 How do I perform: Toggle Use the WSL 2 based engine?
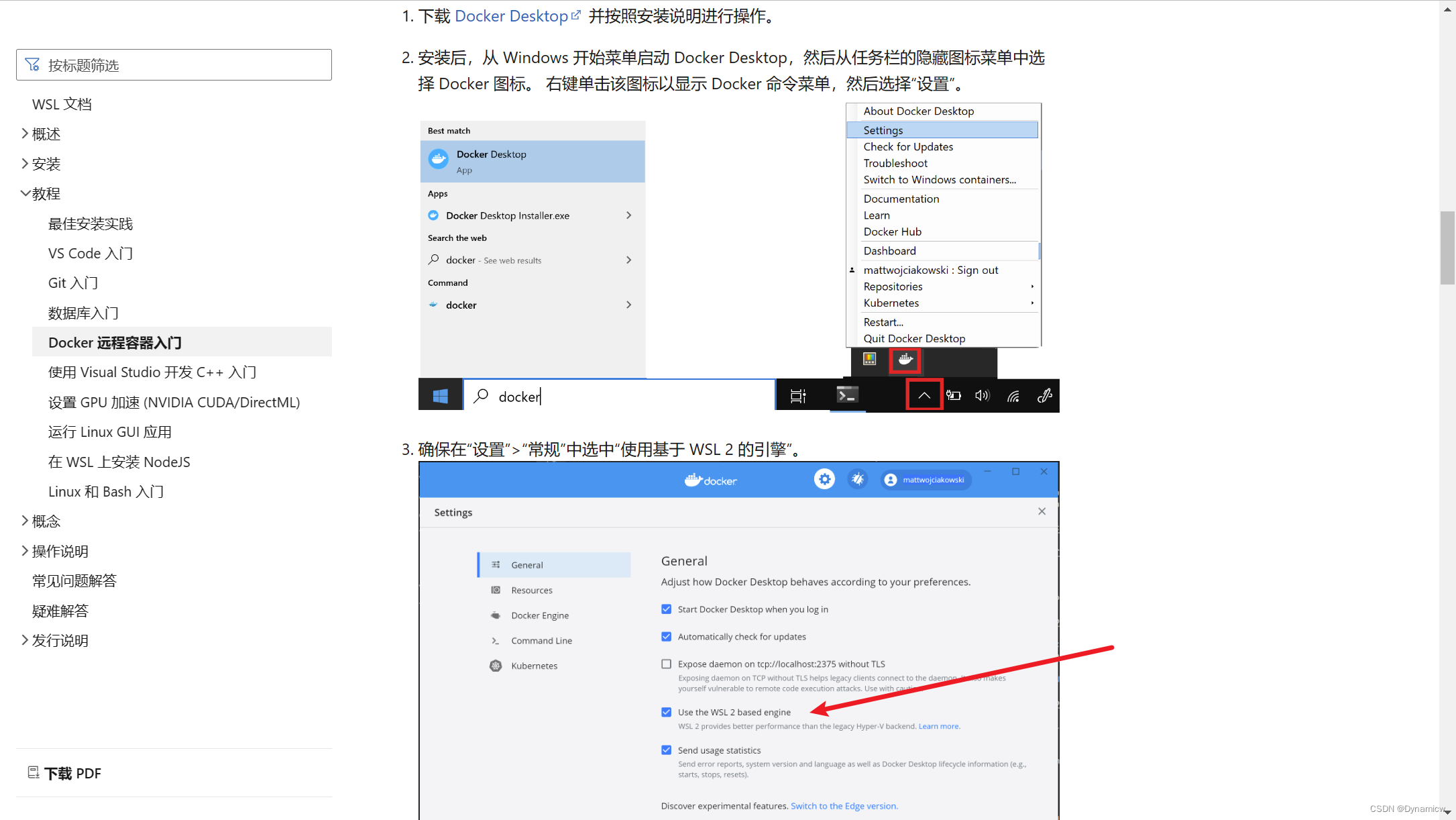(x=664, y=712)
